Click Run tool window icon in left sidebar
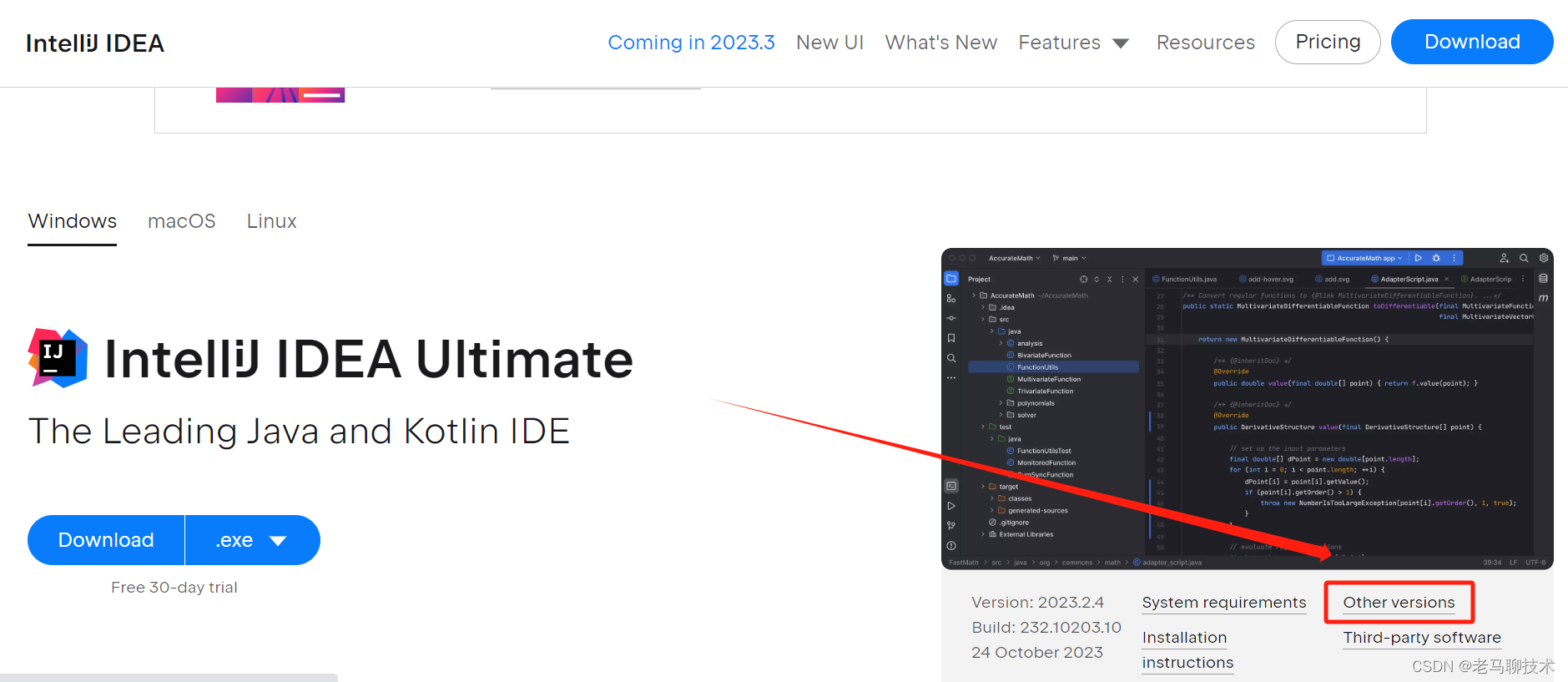 pyautogui.click(x=951, y=506)
